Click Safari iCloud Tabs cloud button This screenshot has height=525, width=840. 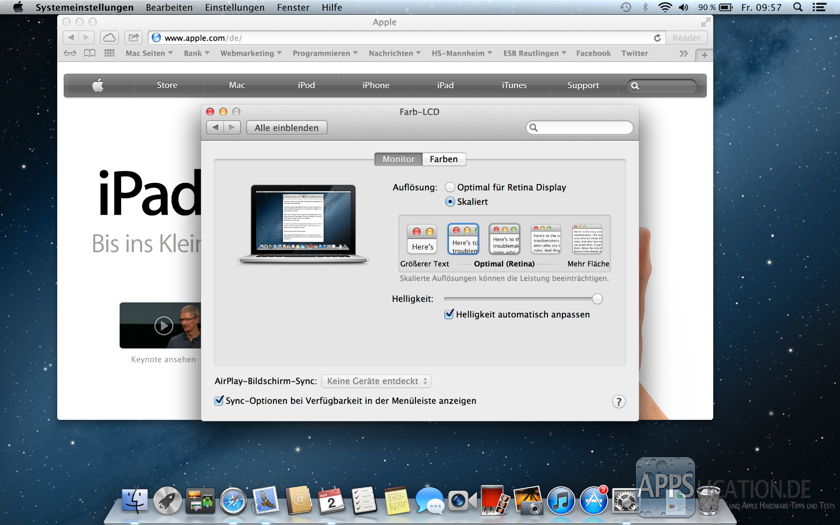[109, 38]
